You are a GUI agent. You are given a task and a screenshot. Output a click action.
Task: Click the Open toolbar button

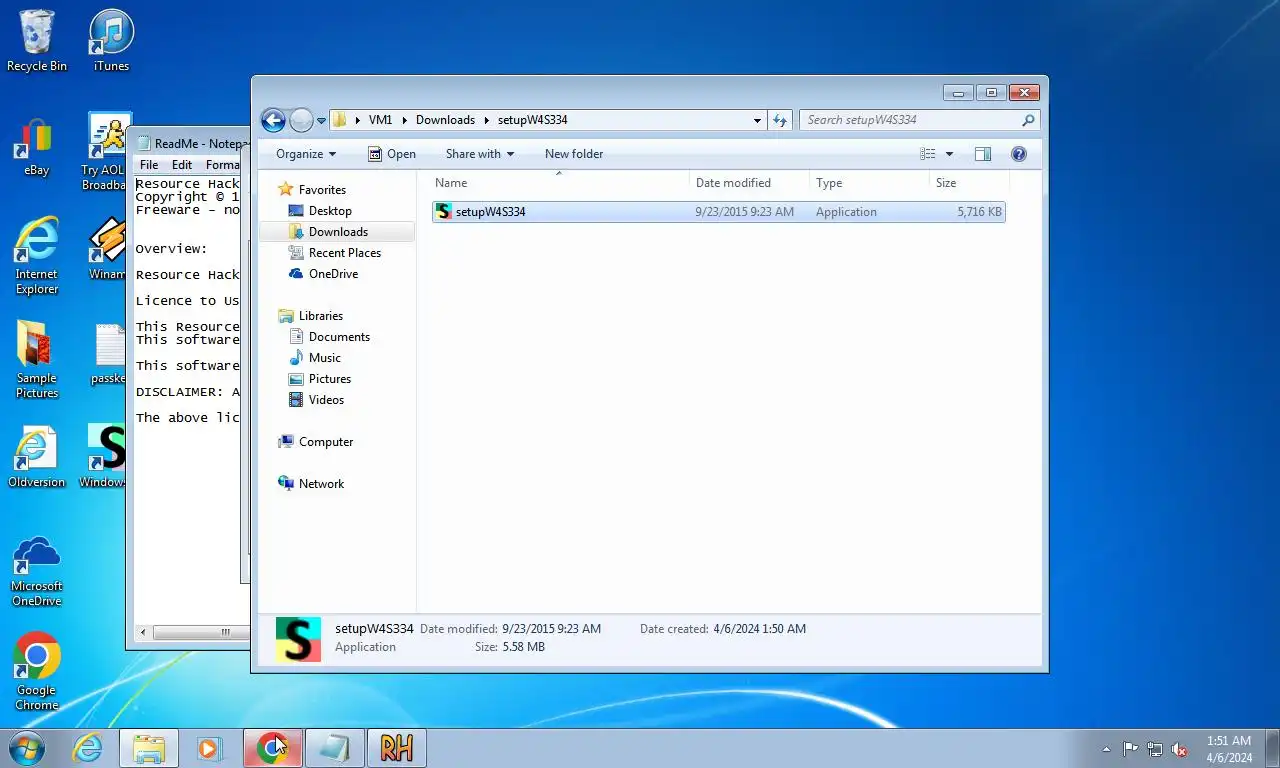click(391, 154)
